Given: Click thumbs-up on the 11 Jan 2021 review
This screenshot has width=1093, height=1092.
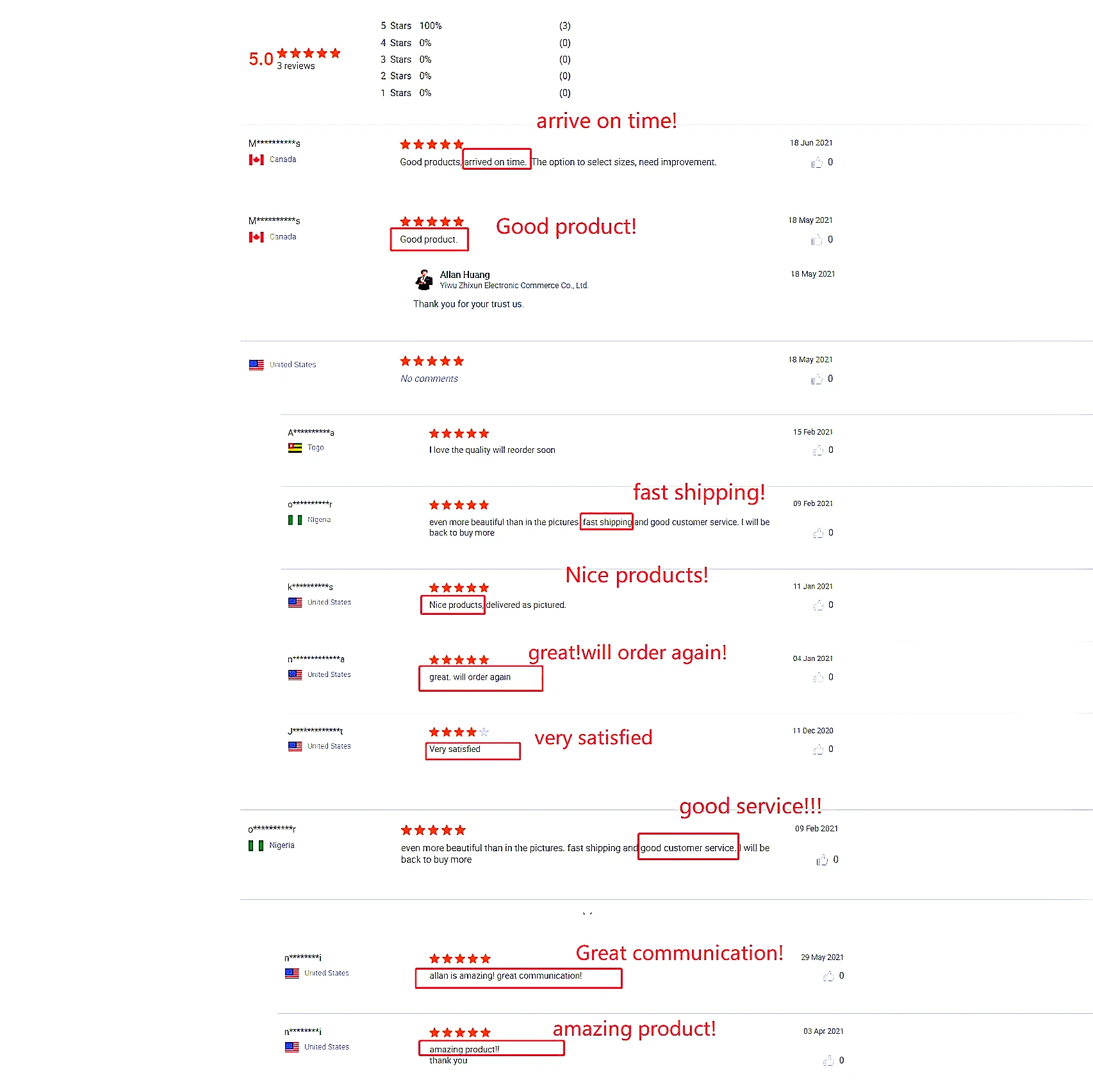Looking at the screenshot, I should (x=818, y=605).
